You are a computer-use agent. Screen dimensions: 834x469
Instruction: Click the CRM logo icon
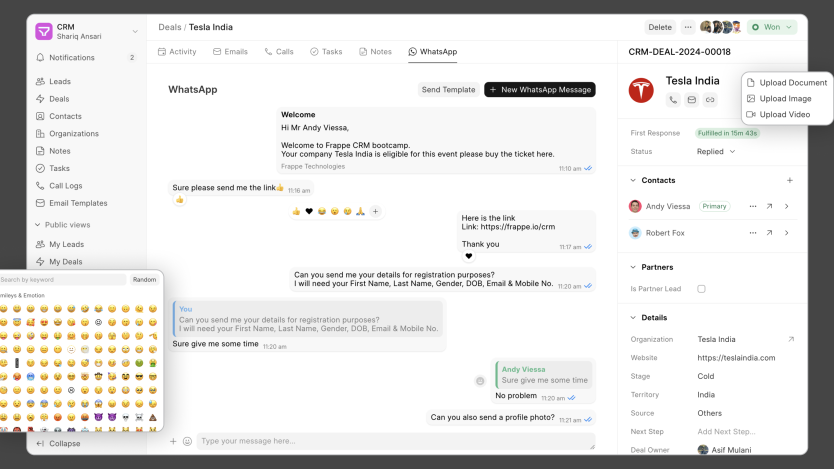click(44, 31)
